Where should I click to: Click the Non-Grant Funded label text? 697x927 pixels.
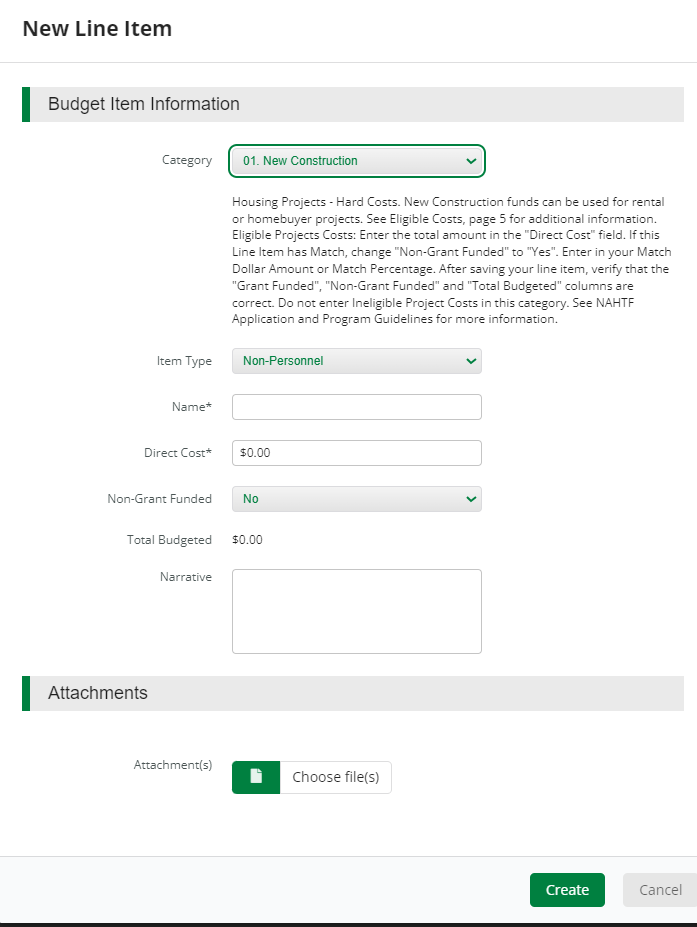point(160,499)
